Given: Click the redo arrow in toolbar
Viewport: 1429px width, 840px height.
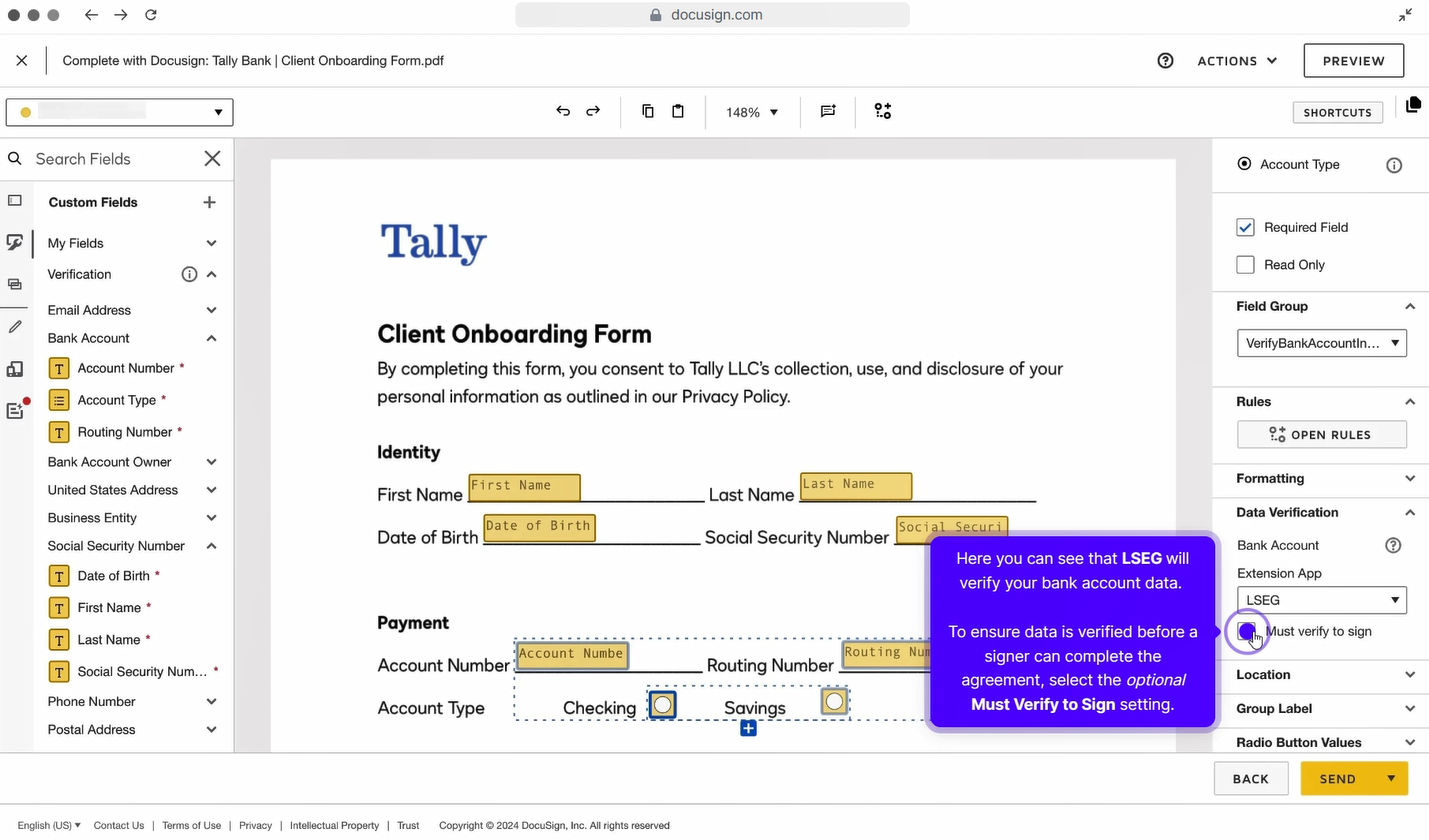Looking at the screenshot, I should point(593,111).
